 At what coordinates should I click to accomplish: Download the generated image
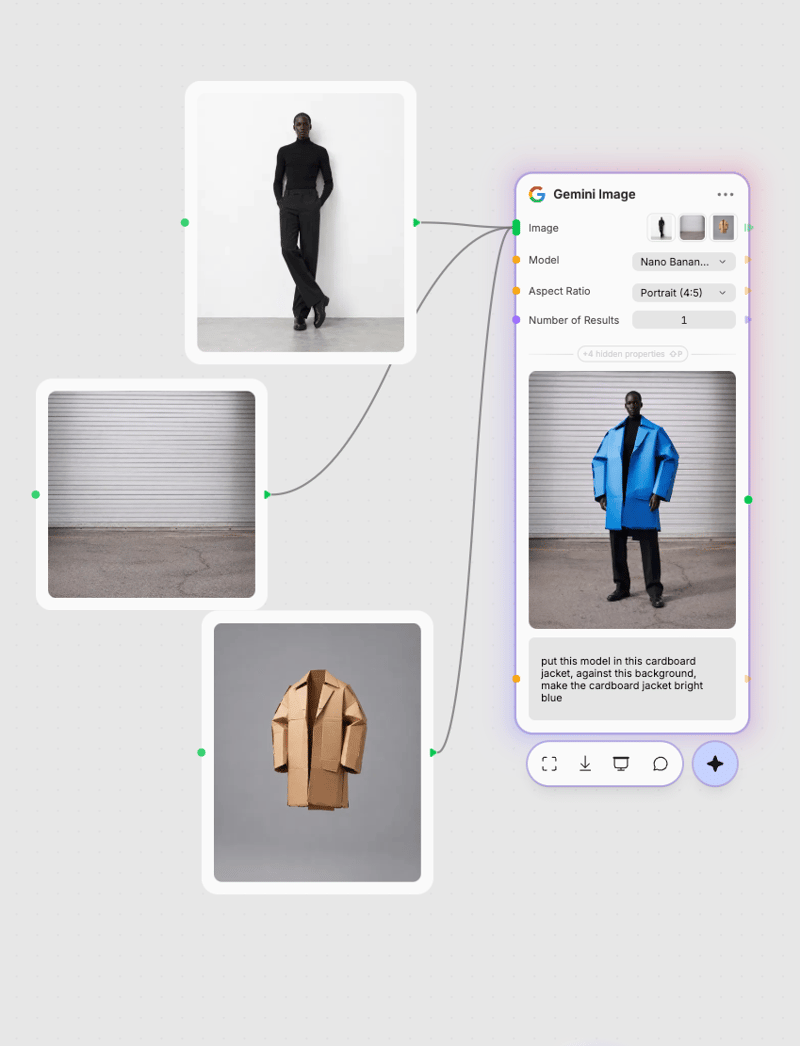tap(585, 764)
